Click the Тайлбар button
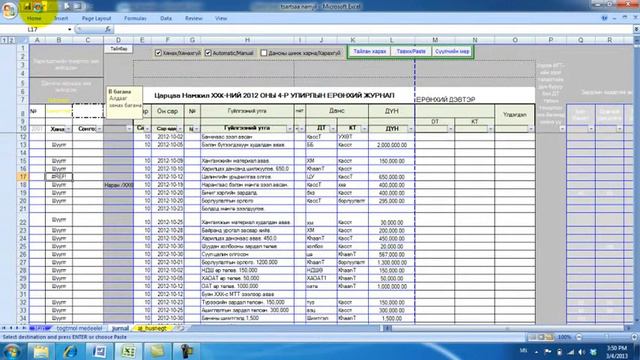The width and height of the screenshot is (640, 360). tap(118, 49)
